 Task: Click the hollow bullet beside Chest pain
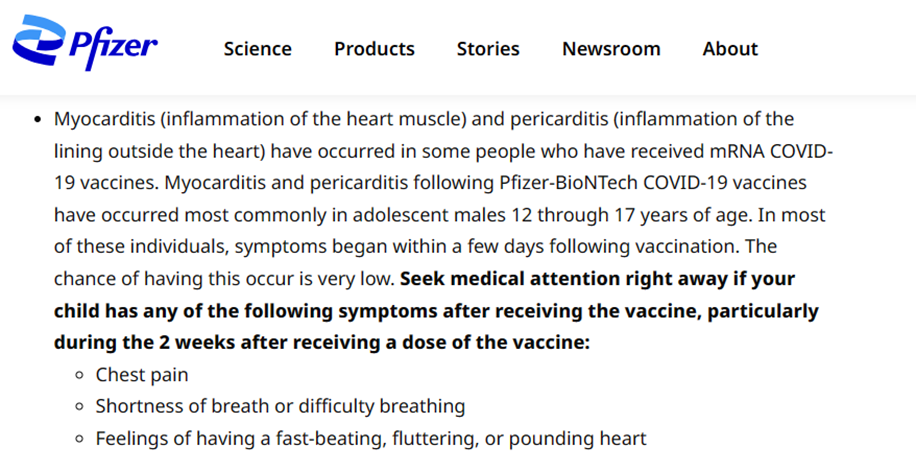pyautogui.click(x=78, y=376)
